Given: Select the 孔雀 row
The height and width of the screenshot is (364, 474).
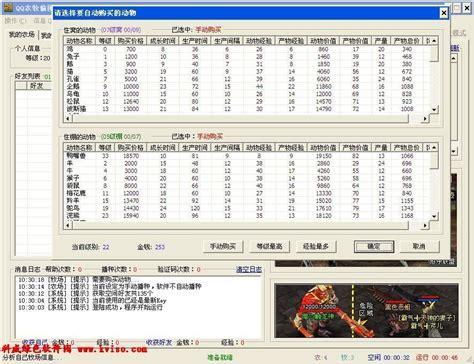Looking at the screenshot, I should click(x=246, y=79).
